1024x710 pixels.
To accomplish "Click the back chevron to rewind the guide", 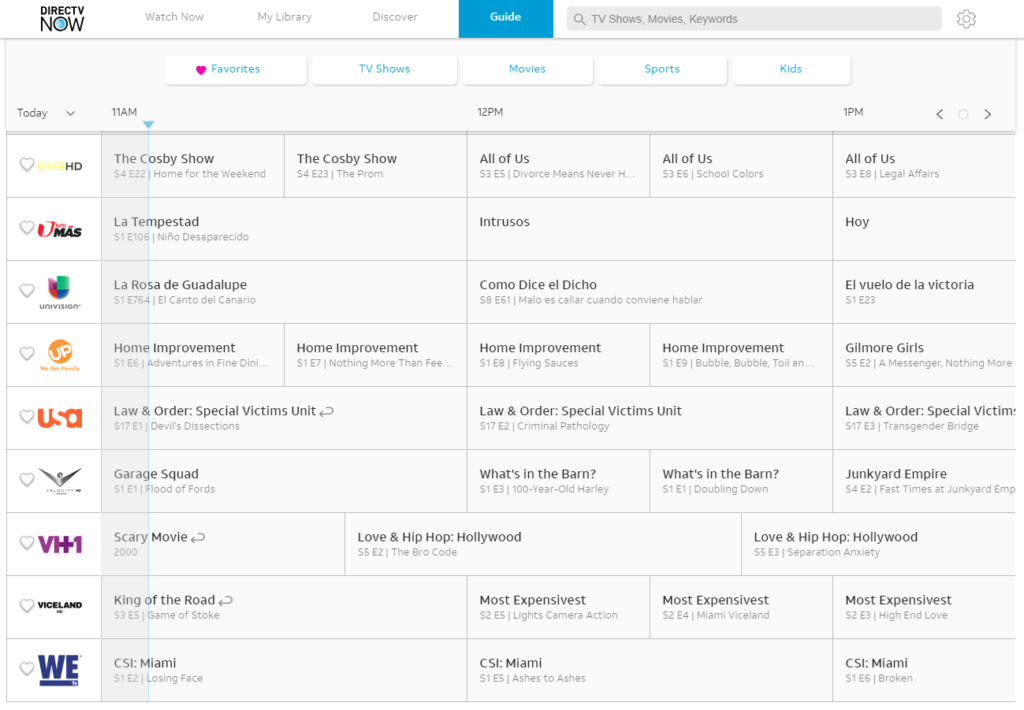I will click(939, 114).
